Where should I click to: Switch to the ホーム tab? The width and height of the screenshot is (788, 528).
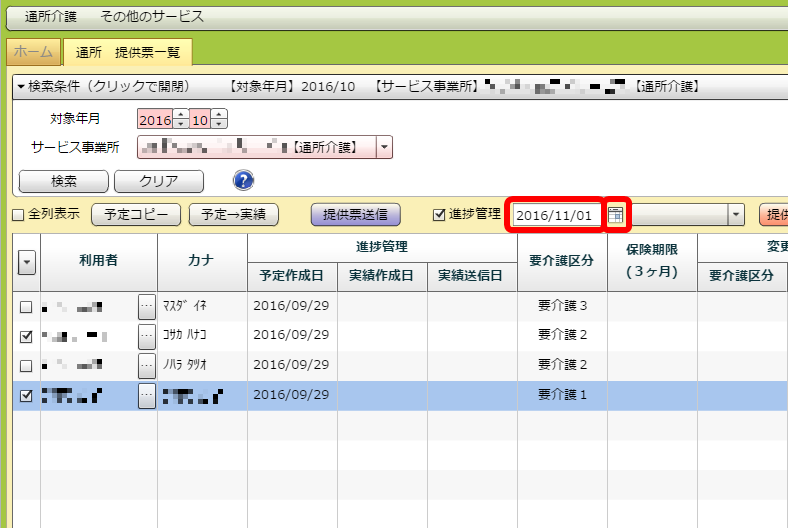33,52
